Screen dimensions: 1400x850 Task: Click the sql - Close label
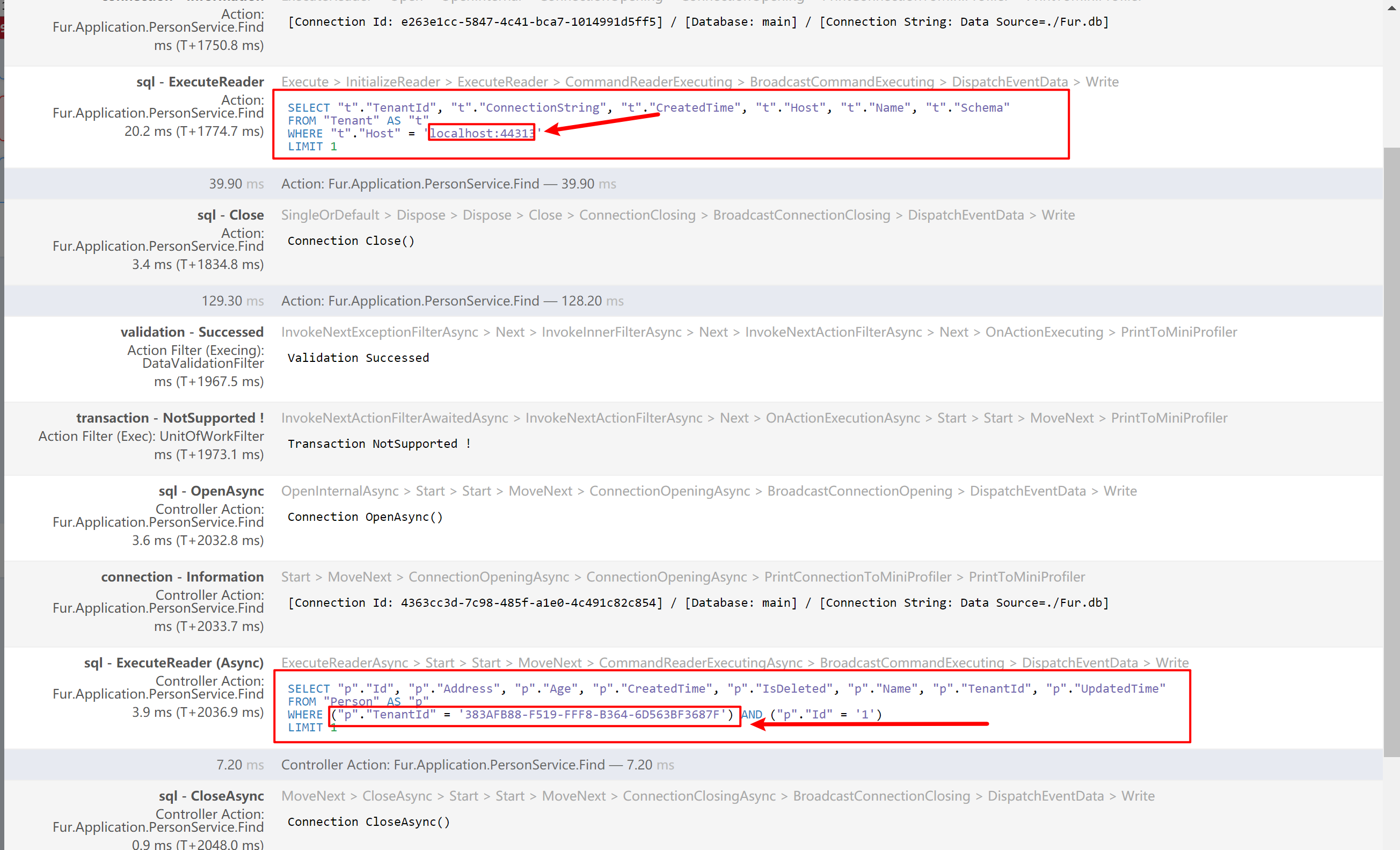pyautogui.click(x=230, y=215)
